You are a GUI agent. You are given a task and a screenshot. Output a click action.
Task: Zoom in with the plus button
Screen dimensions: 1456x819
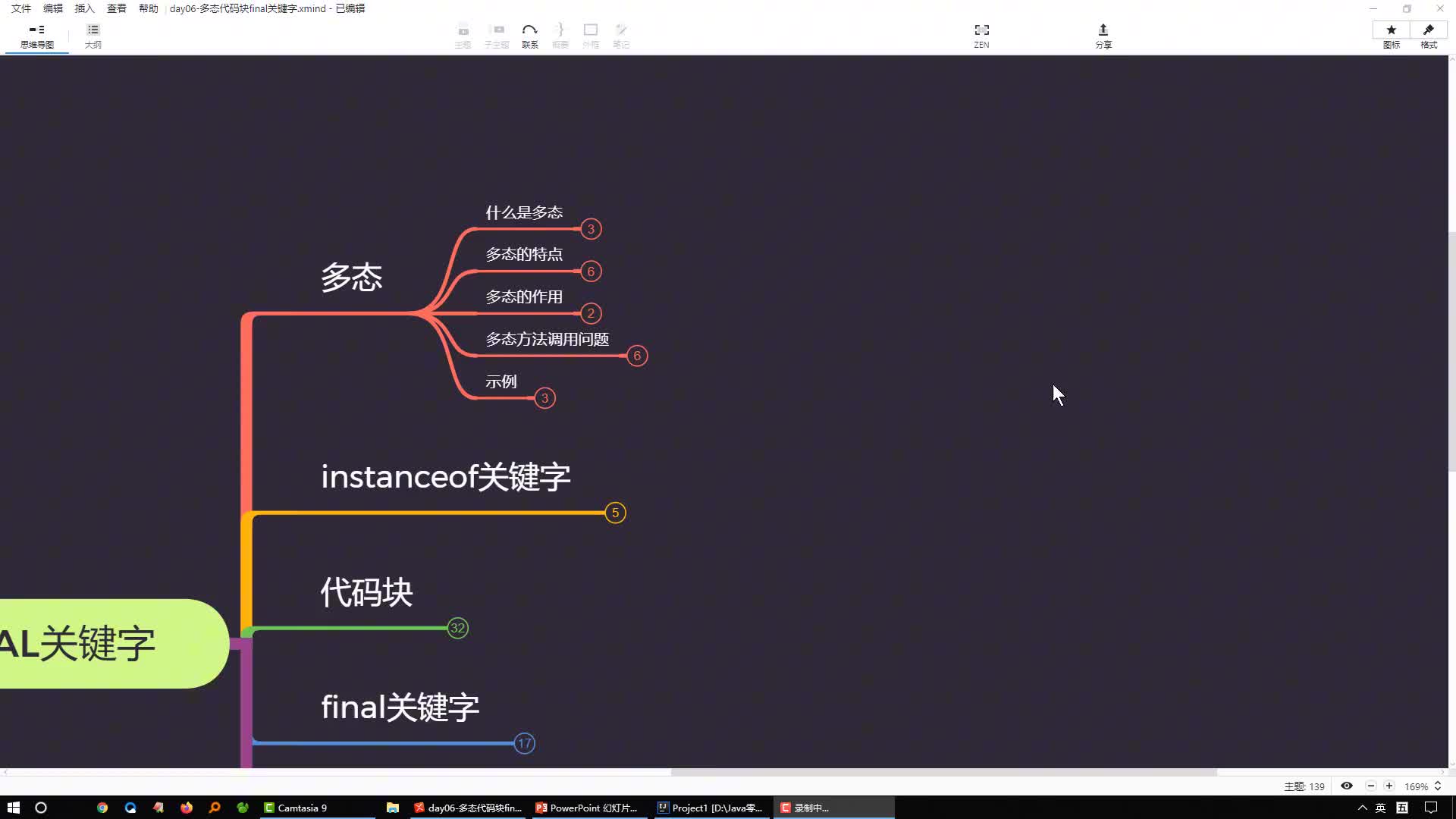[x=1389, y=786]
